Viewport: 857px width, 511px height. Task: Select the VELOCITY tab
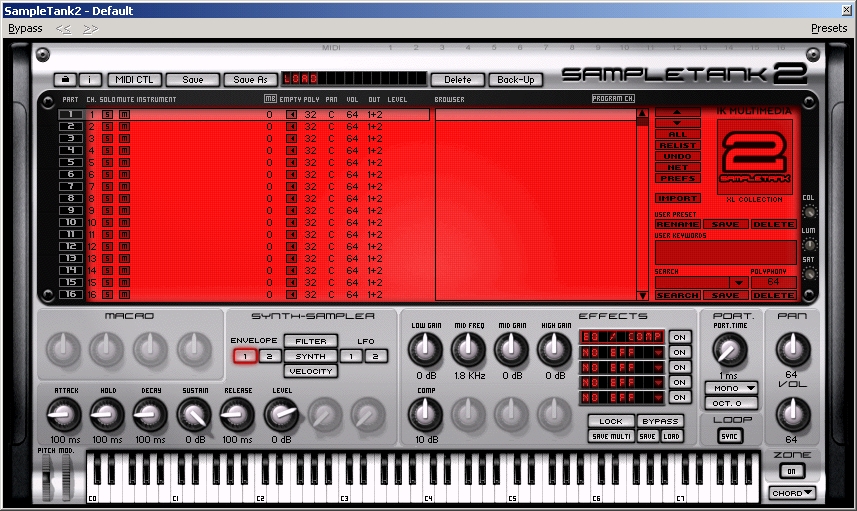click(x=310, y=371)
